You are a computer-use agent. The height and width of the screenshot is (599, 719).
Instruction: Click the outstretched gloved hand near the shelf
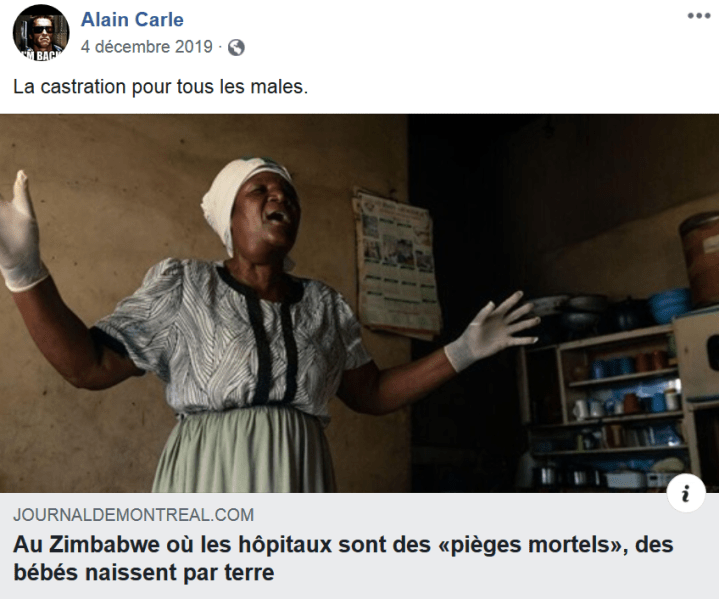491,331
